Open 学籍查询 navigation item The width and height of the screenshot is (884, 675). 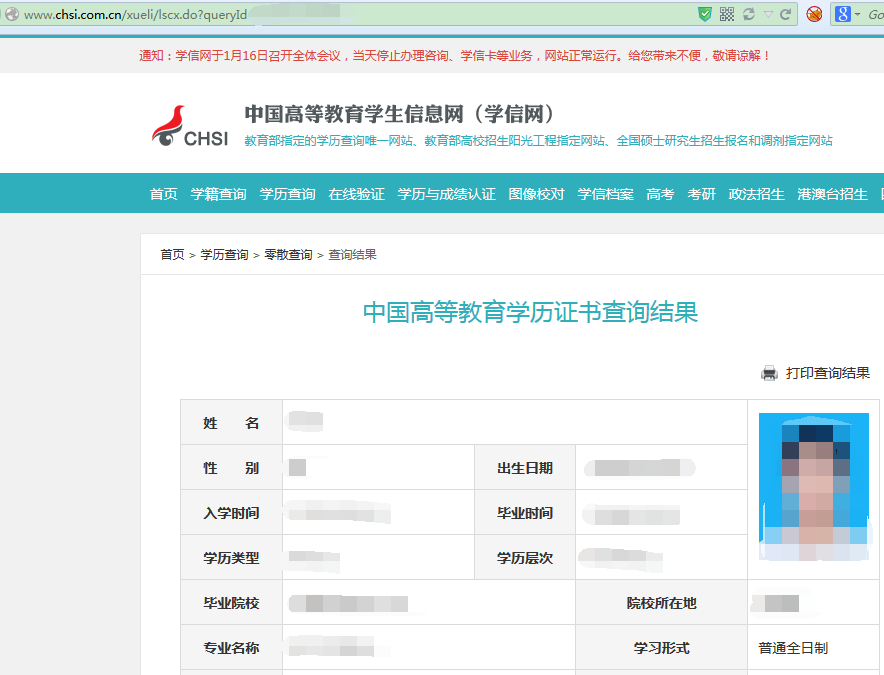pyautogui.click(x=218, y=194)
